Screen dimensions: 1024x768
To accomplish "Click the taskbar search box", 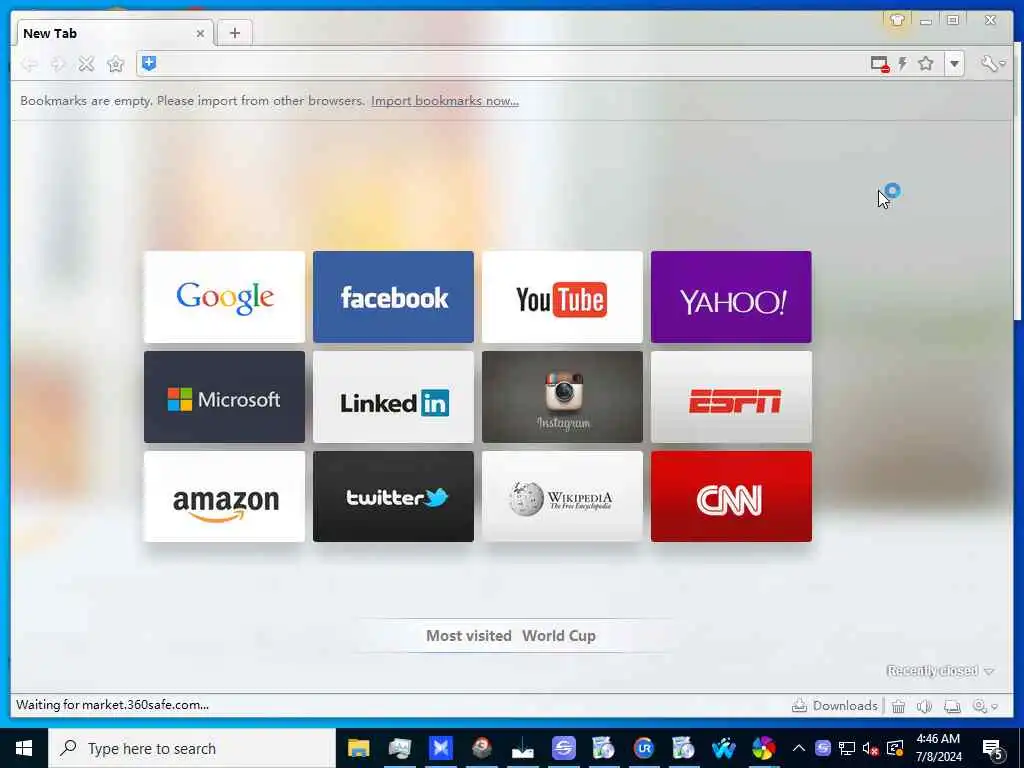I will click(192, 748).
